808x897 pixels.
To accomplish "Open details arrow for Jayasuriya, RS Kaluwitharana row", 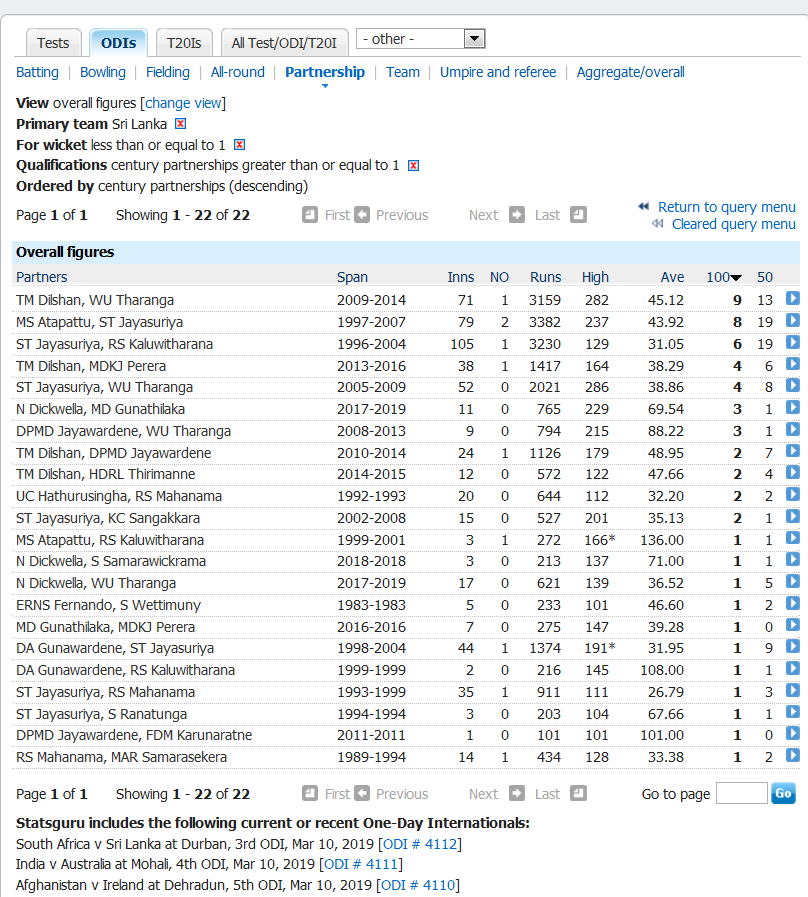I will click(793, 342).
